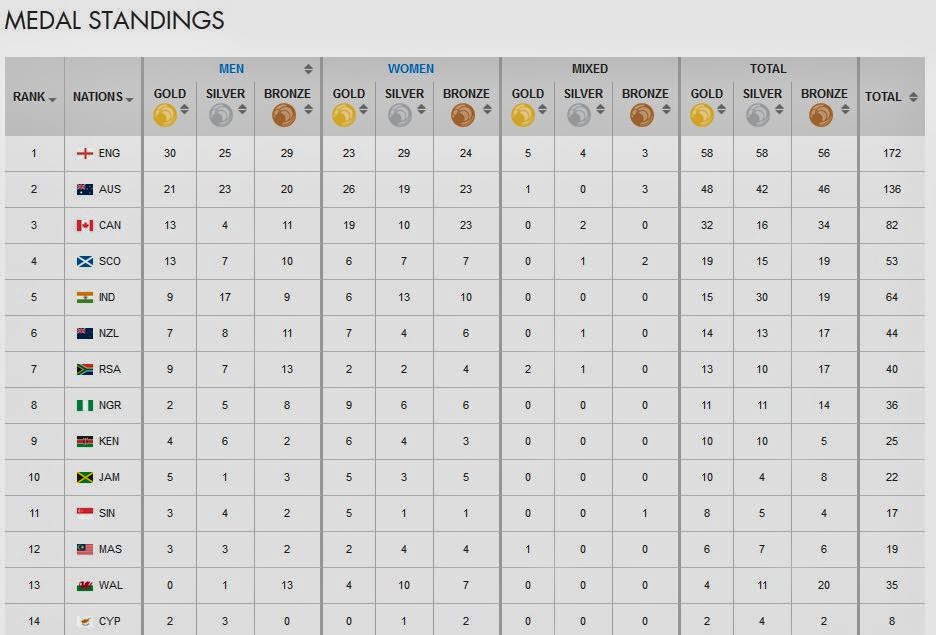This screenshot has height=635, width=936.
Task: Click the Australia flag icon
Action: [x=85, y=189]
